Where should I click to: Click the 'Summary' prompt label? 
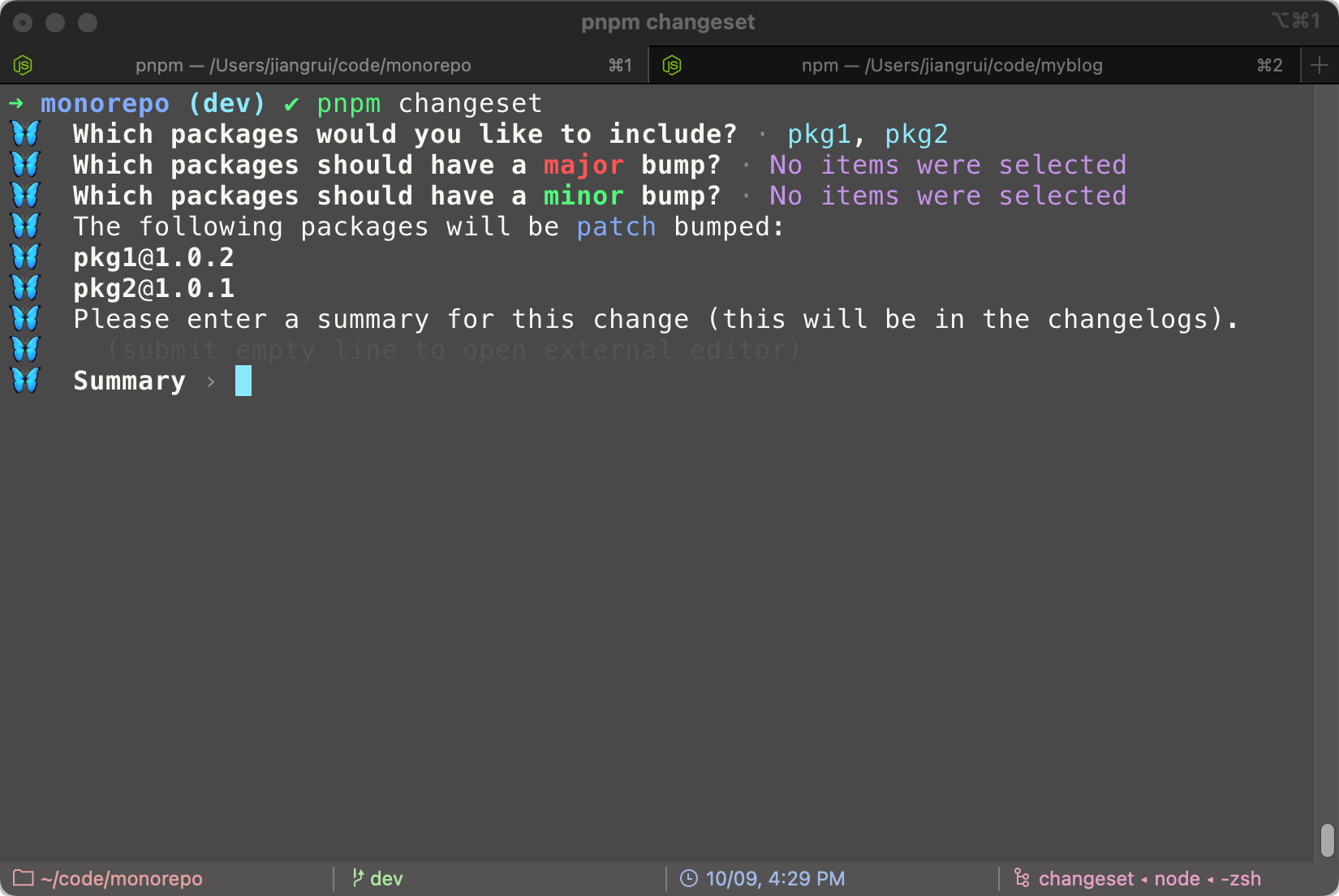tap(129, 381)
